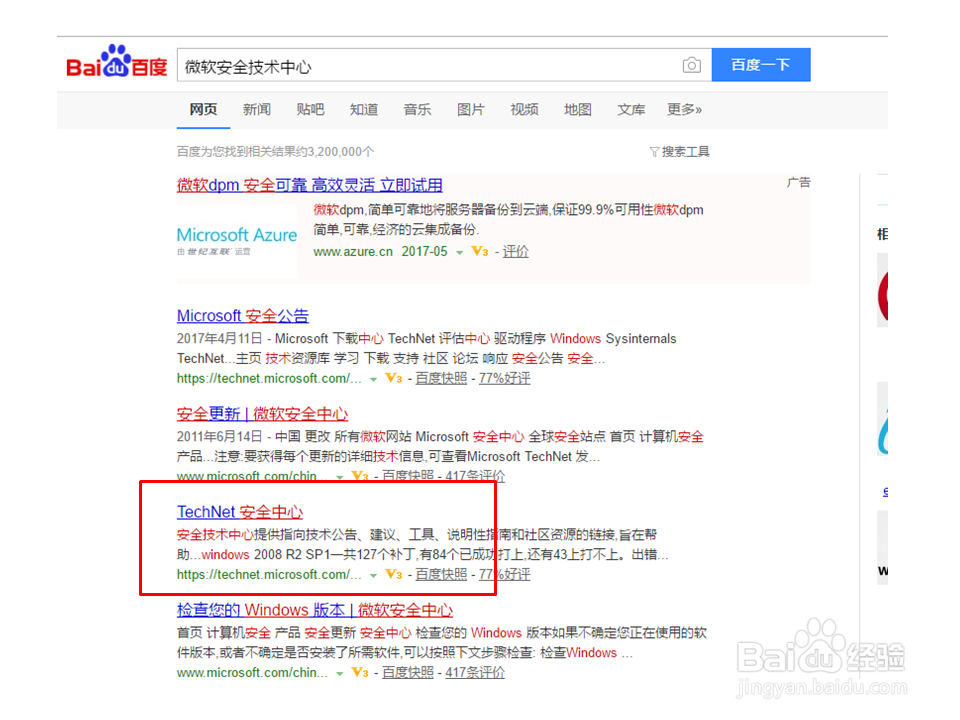Open 检查您的 Windows 版本 result

[x=315, y=610]
